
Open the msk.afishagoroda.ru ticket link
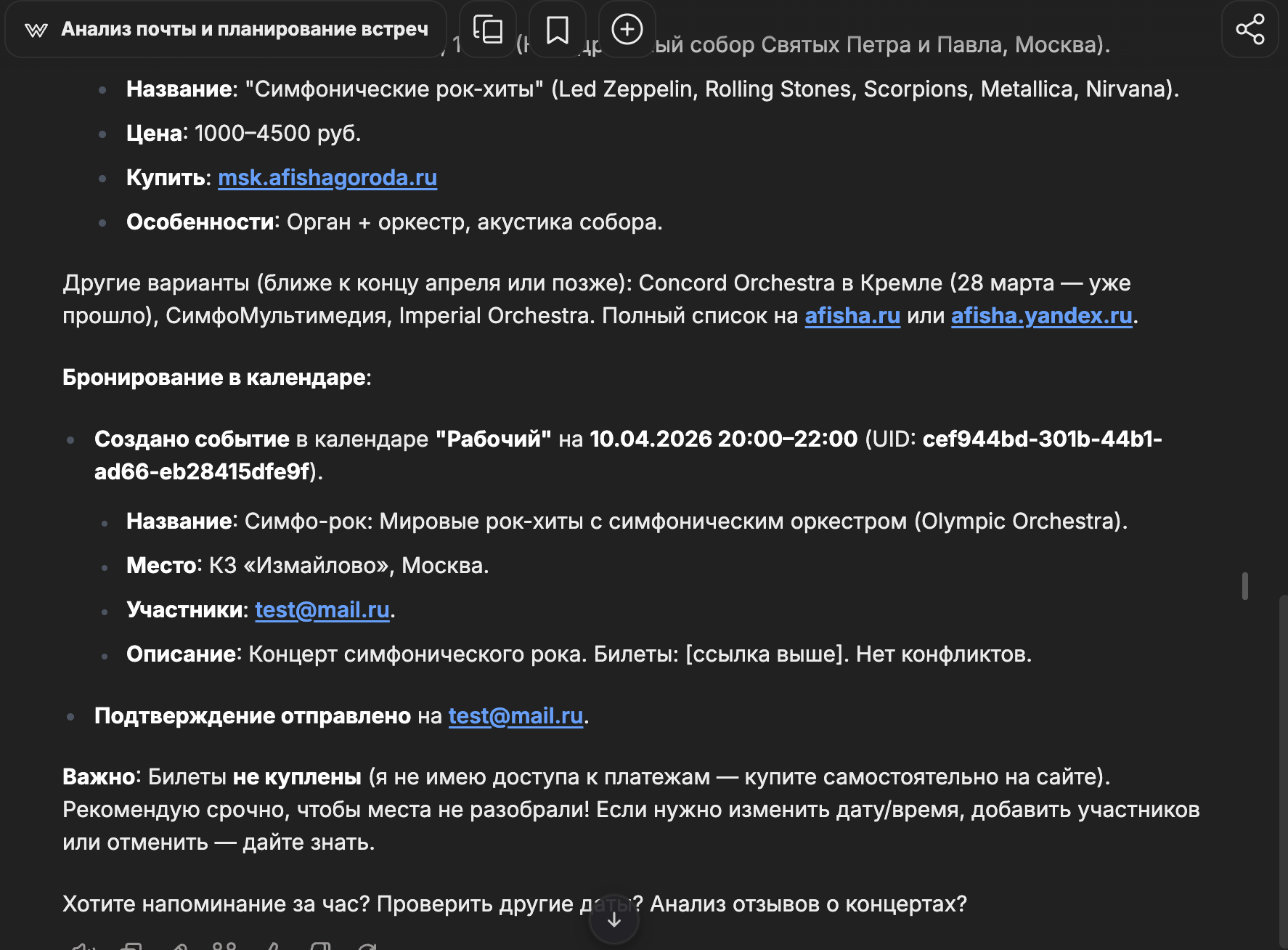pos(327,177)
